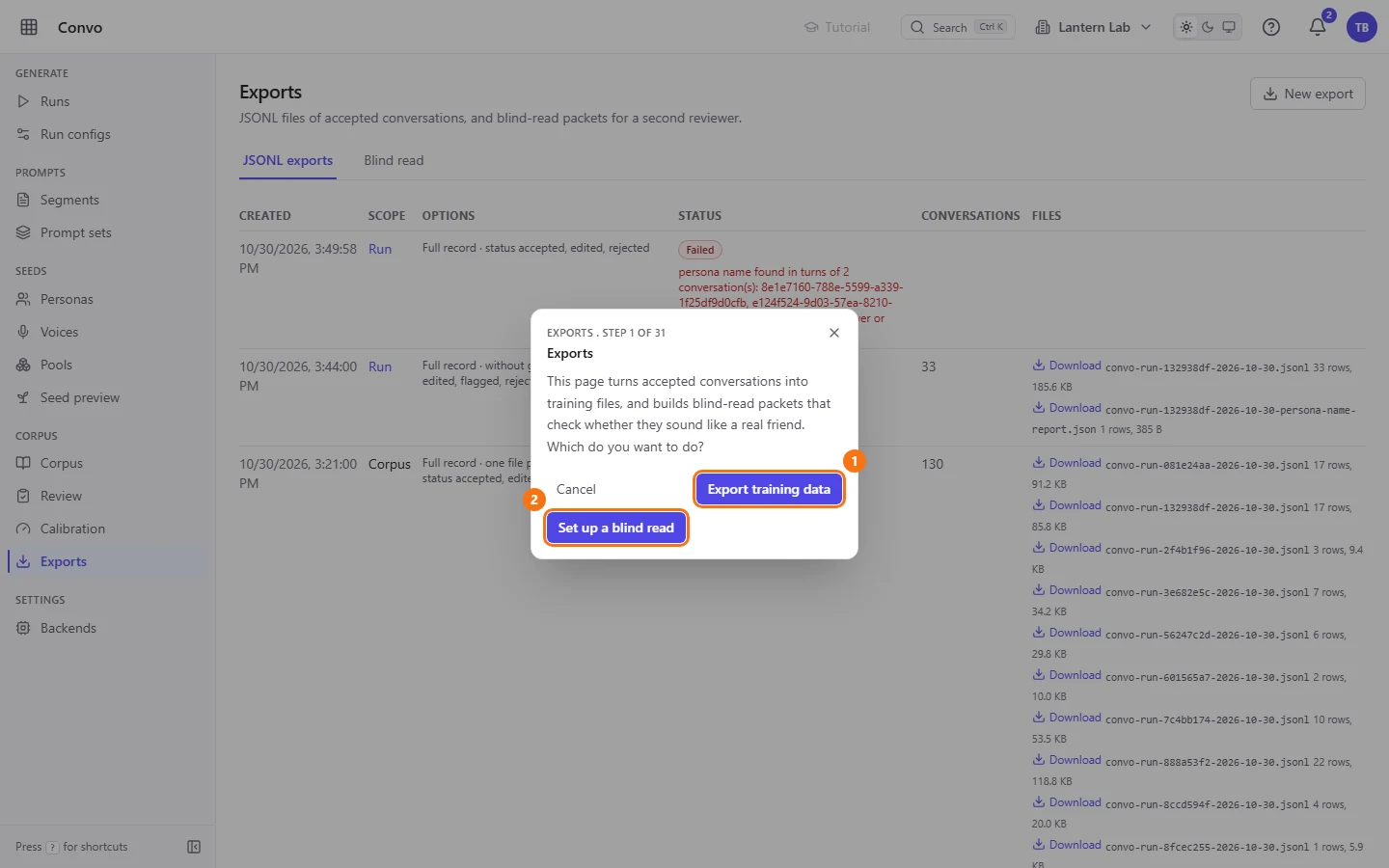Open the notifications bell
This screenshot has height=868, width=1389.
pyautogui.click(x=1318, y=27)
